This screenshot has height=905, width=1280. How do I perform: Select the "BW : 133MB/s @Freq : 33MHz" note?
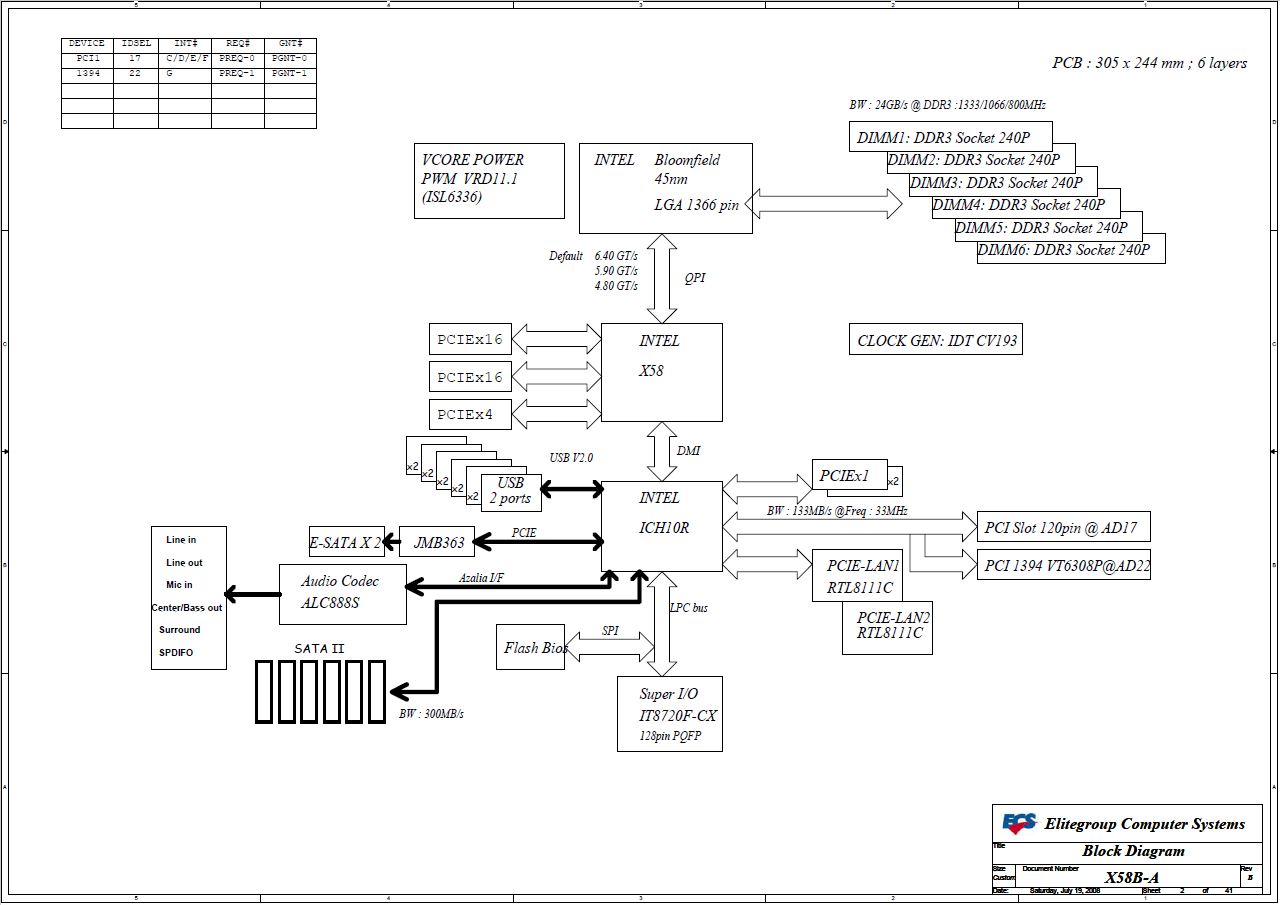(837, 511)
